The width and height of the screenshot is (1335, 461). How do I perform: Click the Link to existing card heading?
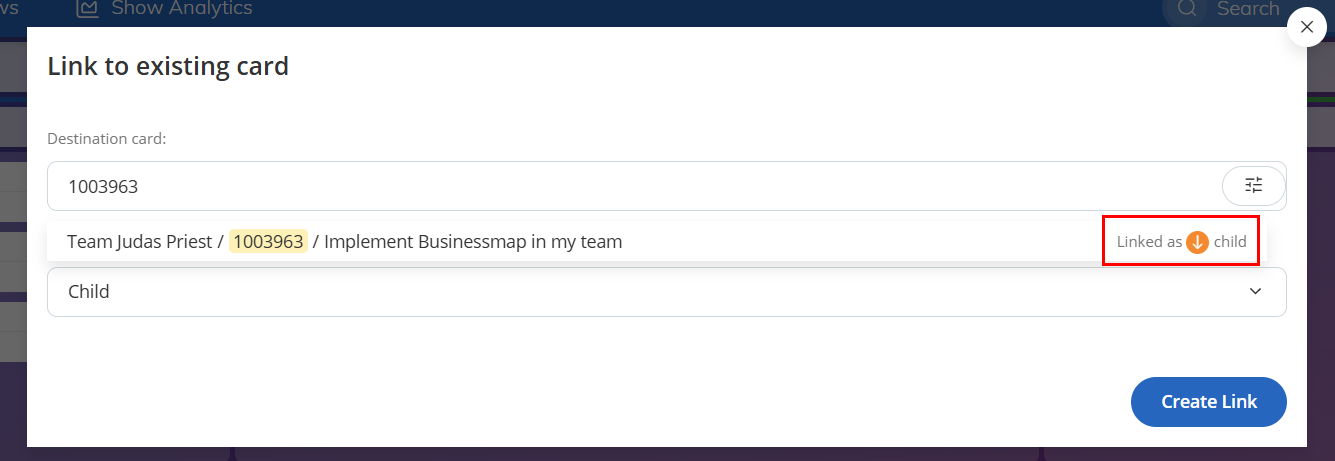[x=168, y=67]
